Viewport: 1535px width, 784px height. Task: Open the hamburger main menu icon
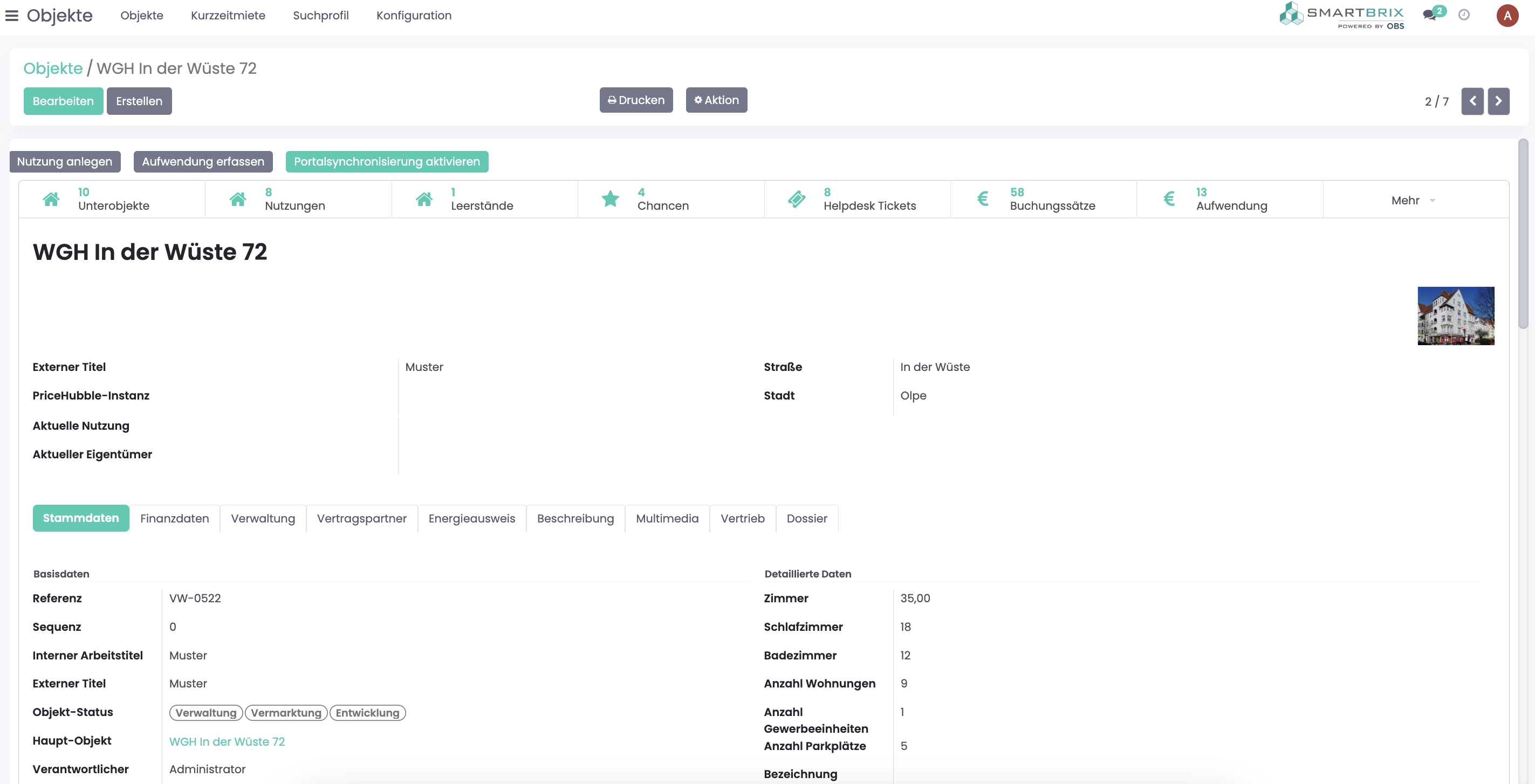point(12,16)
